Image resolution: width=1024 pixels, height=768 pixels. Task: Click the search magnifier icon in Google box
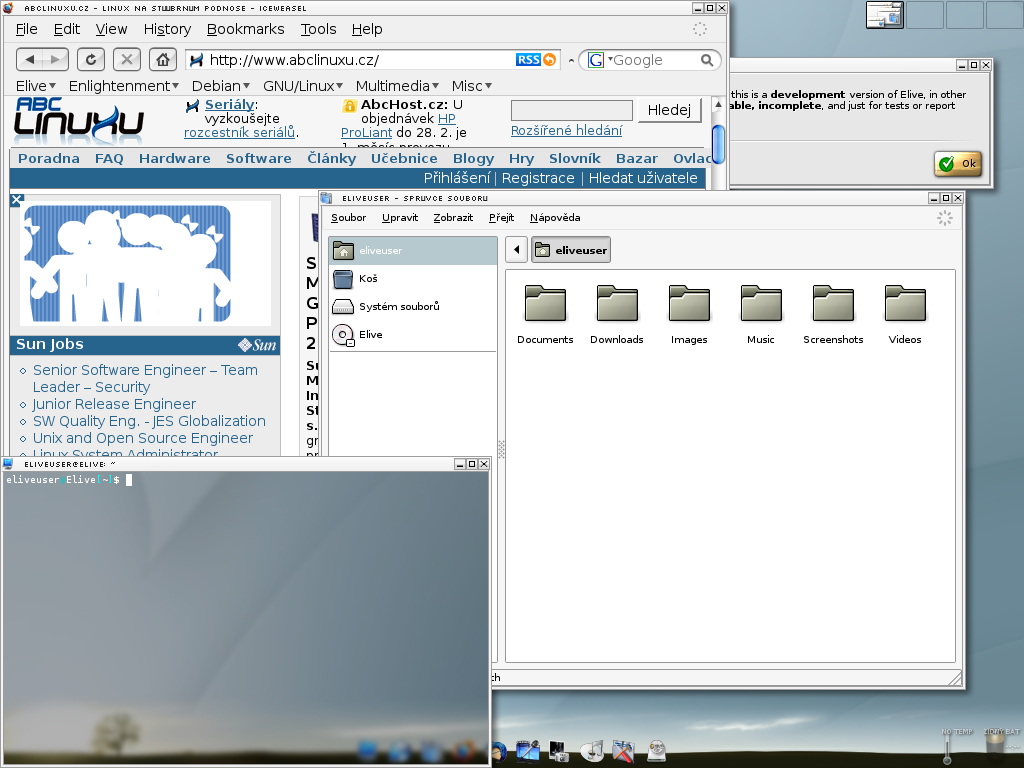[707, 60]
